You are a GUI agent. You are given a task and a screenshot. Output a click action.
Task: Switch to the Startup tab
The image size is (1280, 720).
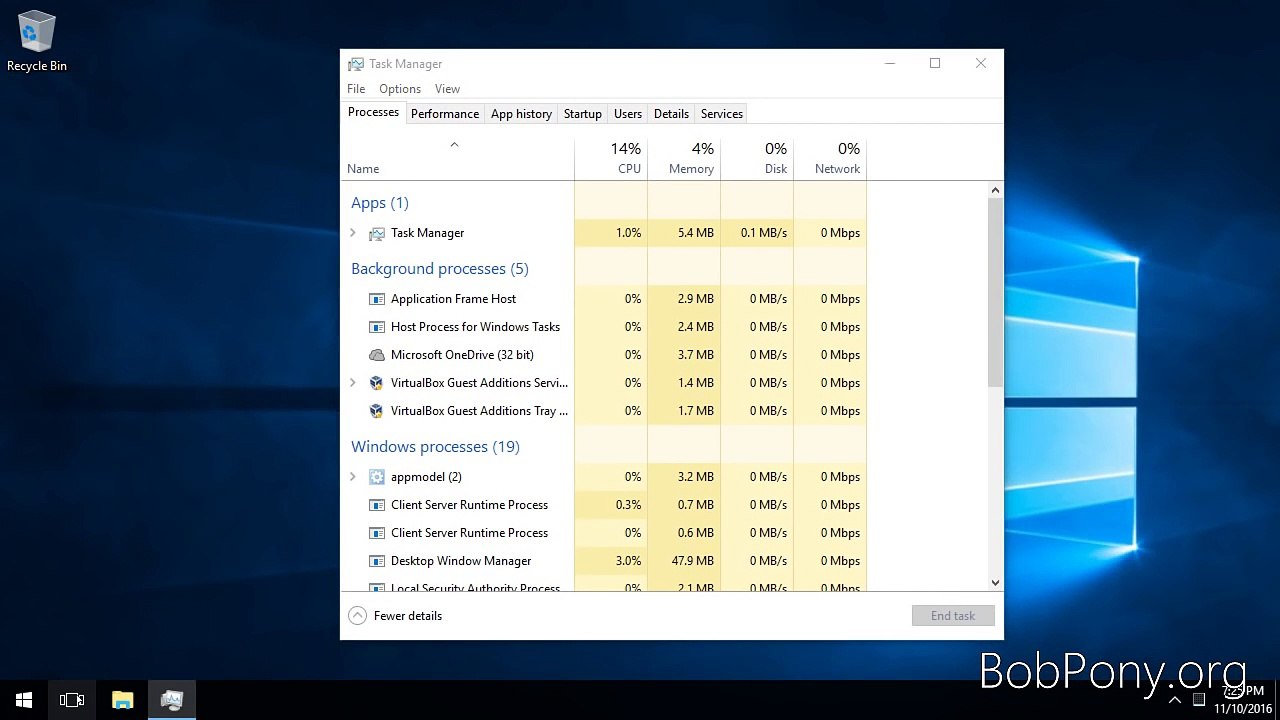click(582, 114)
